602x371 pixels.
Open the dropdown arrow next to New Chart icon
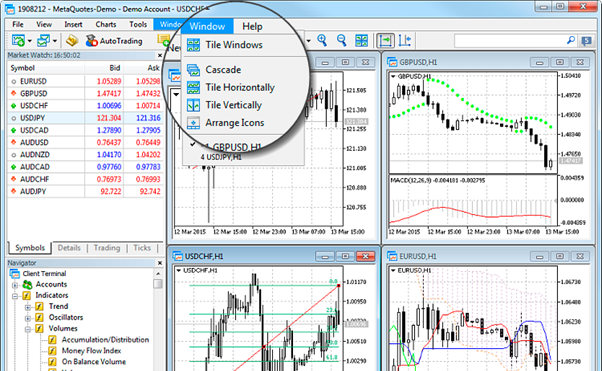point(30,41)
